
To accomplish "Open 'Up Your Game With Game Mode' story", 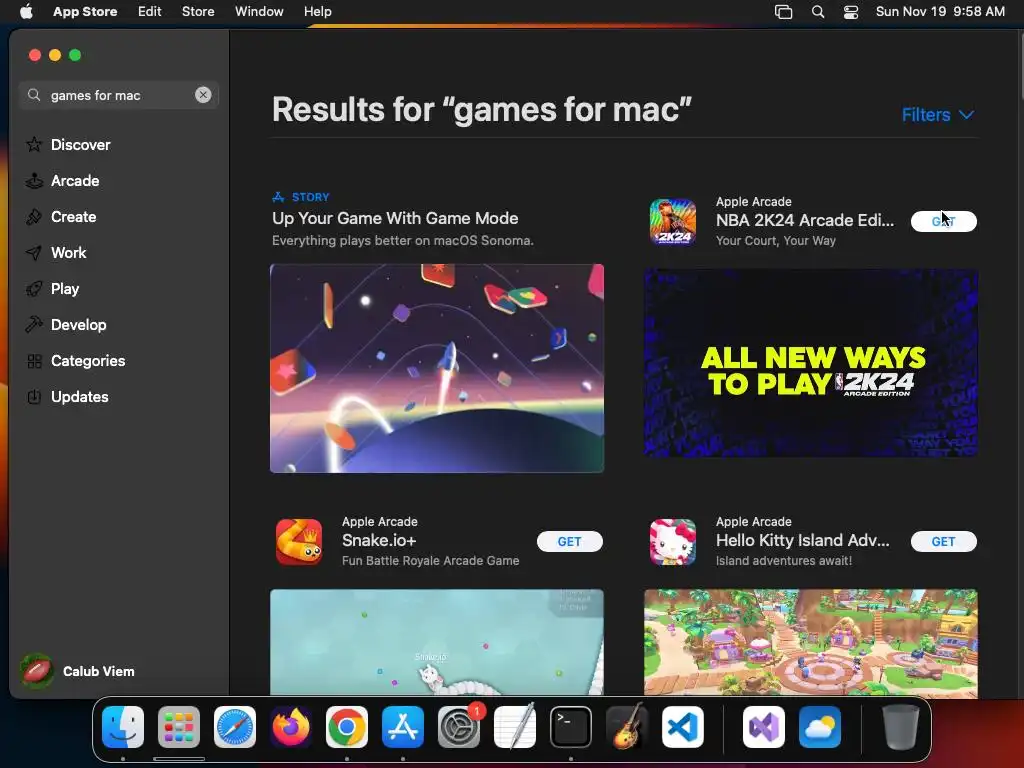I will 395,218.
